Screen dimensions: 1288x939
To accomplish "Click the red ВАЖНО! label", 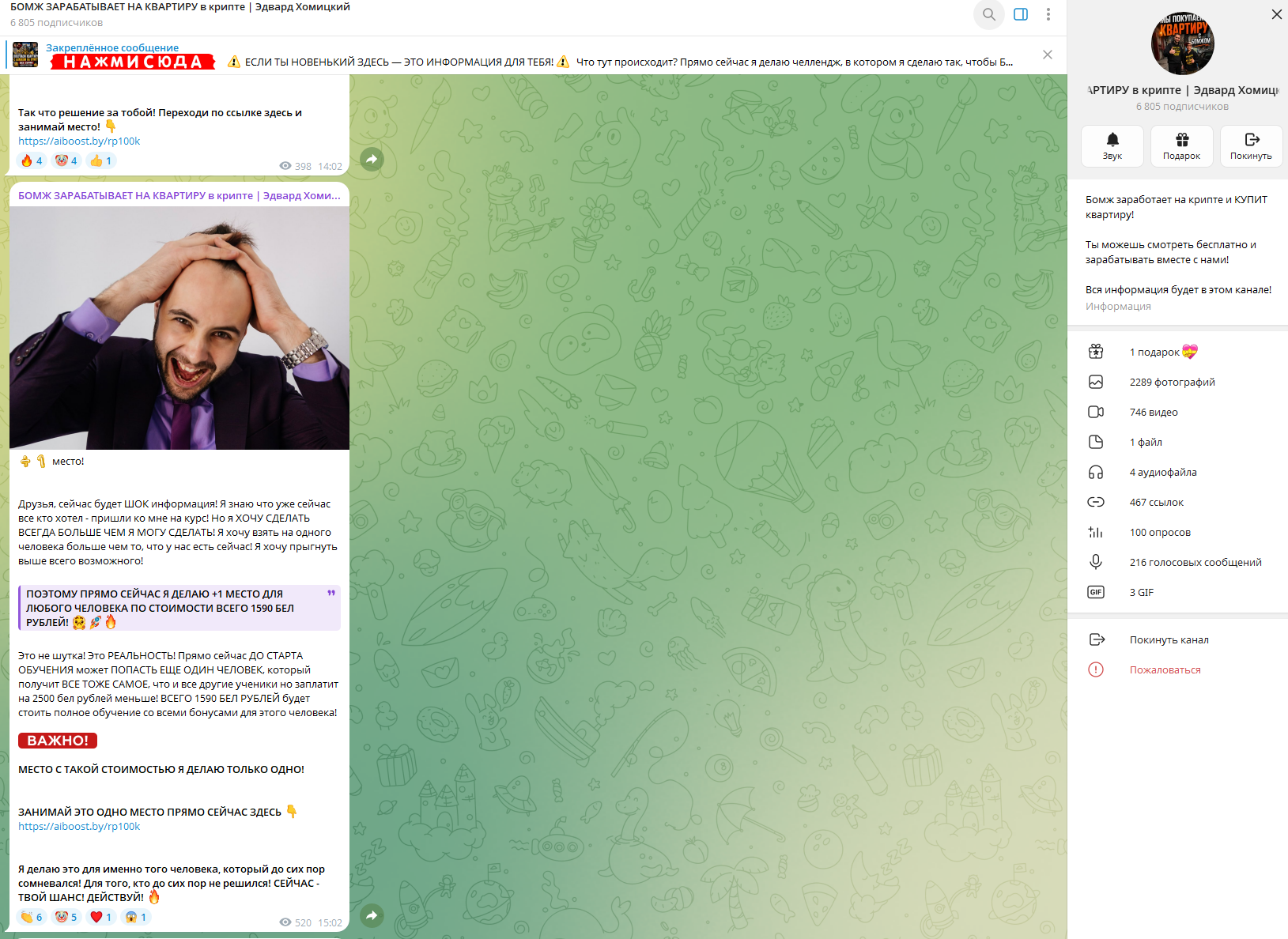I will [58, 741].
